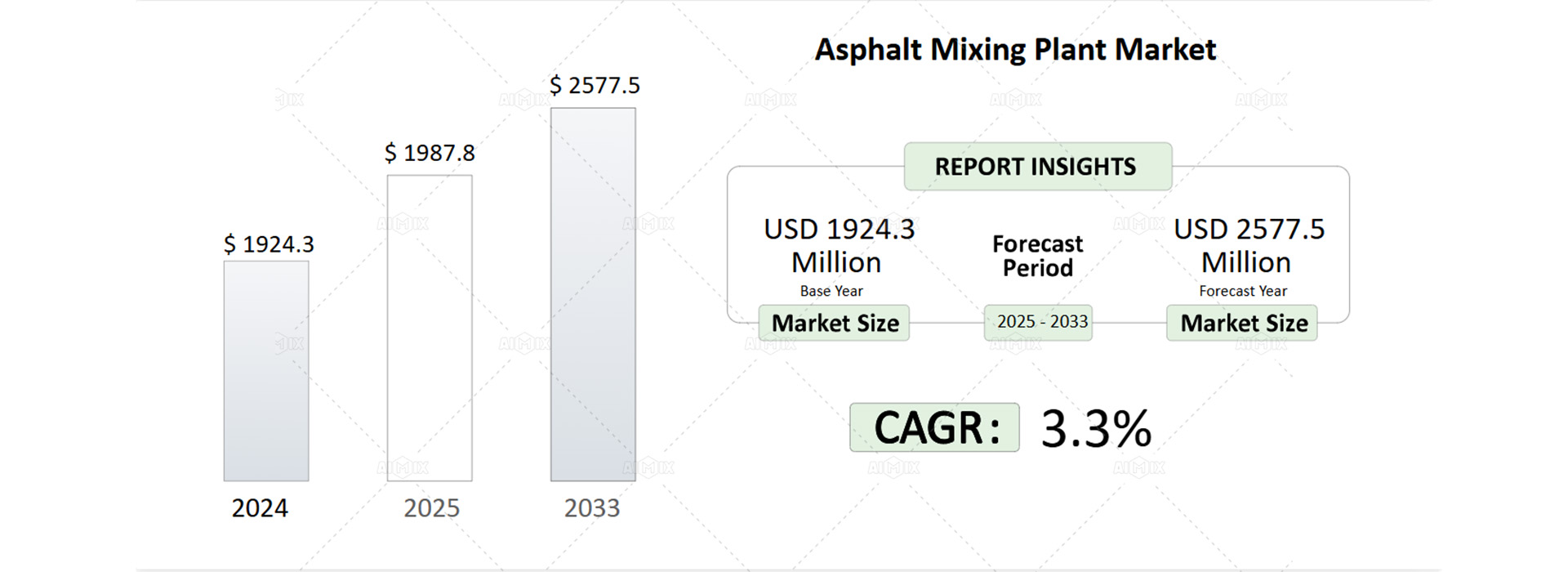1568x572 pixels.
Task: Select the 2024 bar in the chart
Action: (266, 370)
